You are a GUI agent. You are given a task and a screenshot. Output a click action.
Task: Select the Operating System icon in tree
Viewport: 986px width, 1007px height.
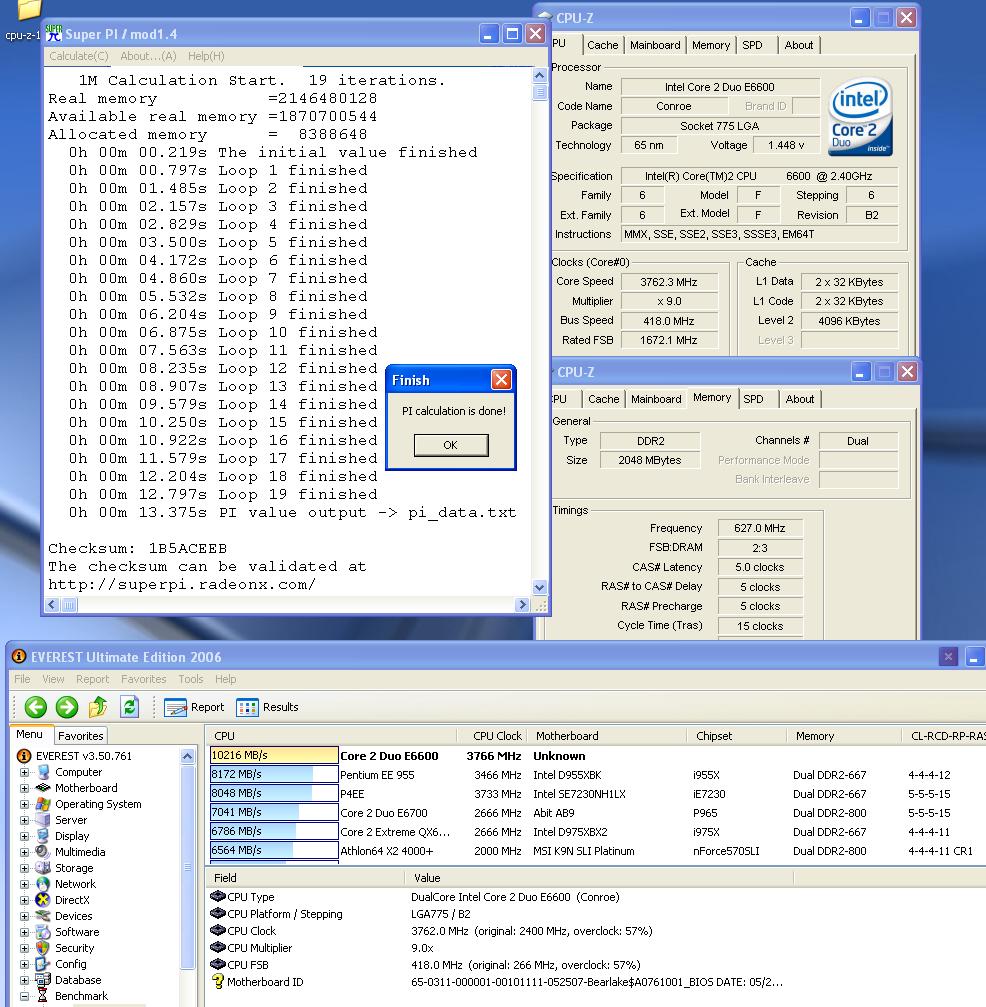click(x=43, y=804)
